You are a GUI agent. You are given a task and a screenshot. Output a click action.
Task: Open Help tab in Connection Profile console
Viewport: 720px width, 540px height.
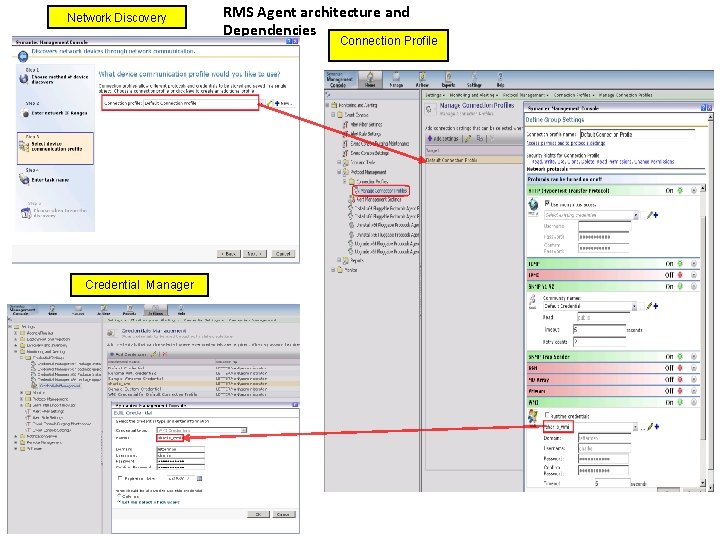pos(500,80)
